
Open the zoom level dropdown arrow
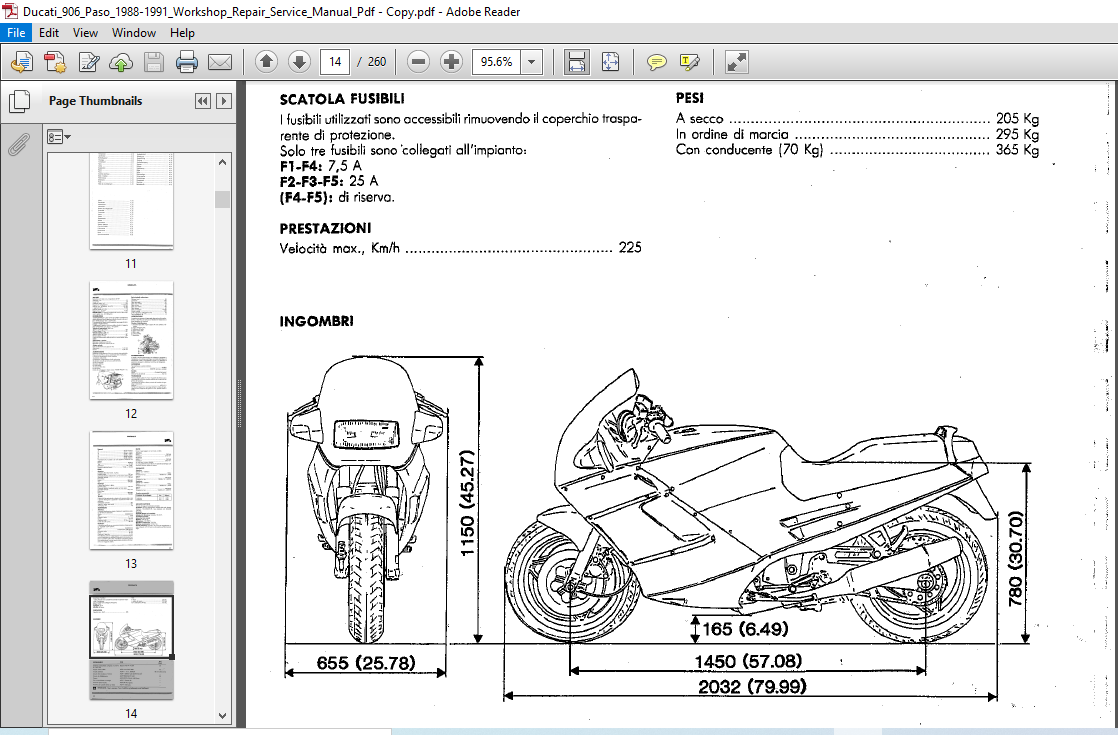click(531, 62)
